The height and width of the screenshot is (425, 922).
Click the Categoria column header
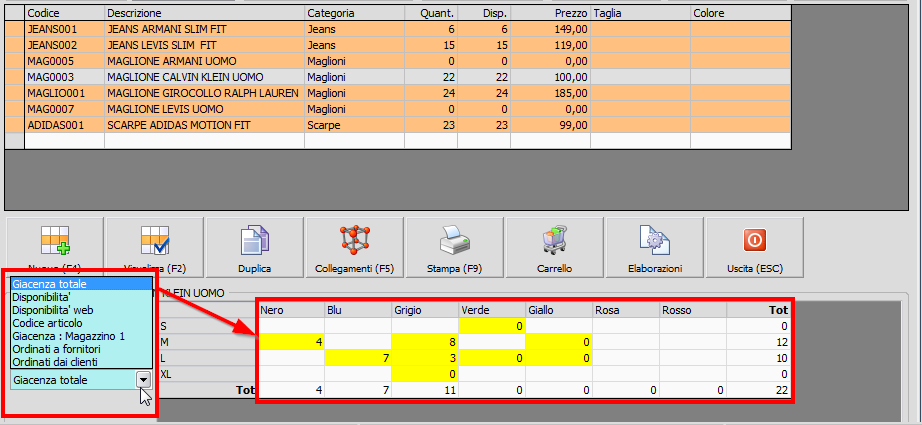(355, 13)
